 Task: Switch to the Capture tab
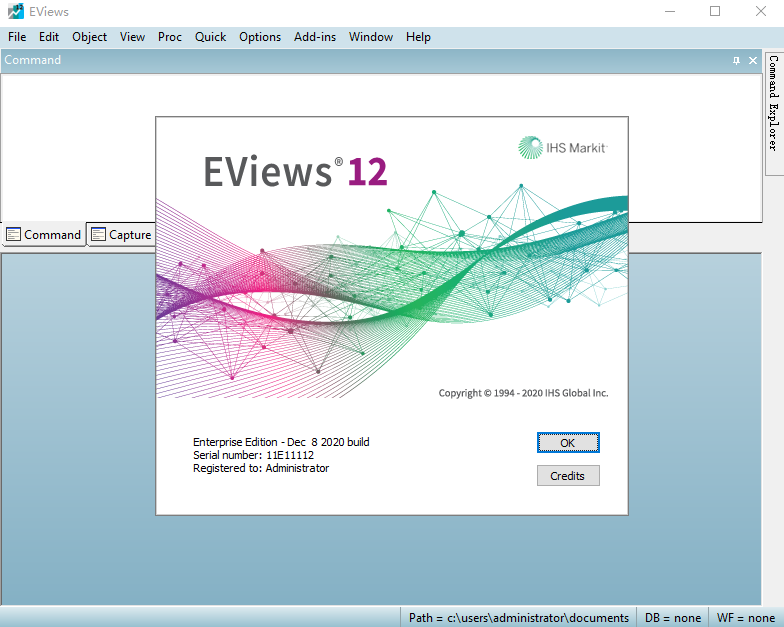[122, 234]
